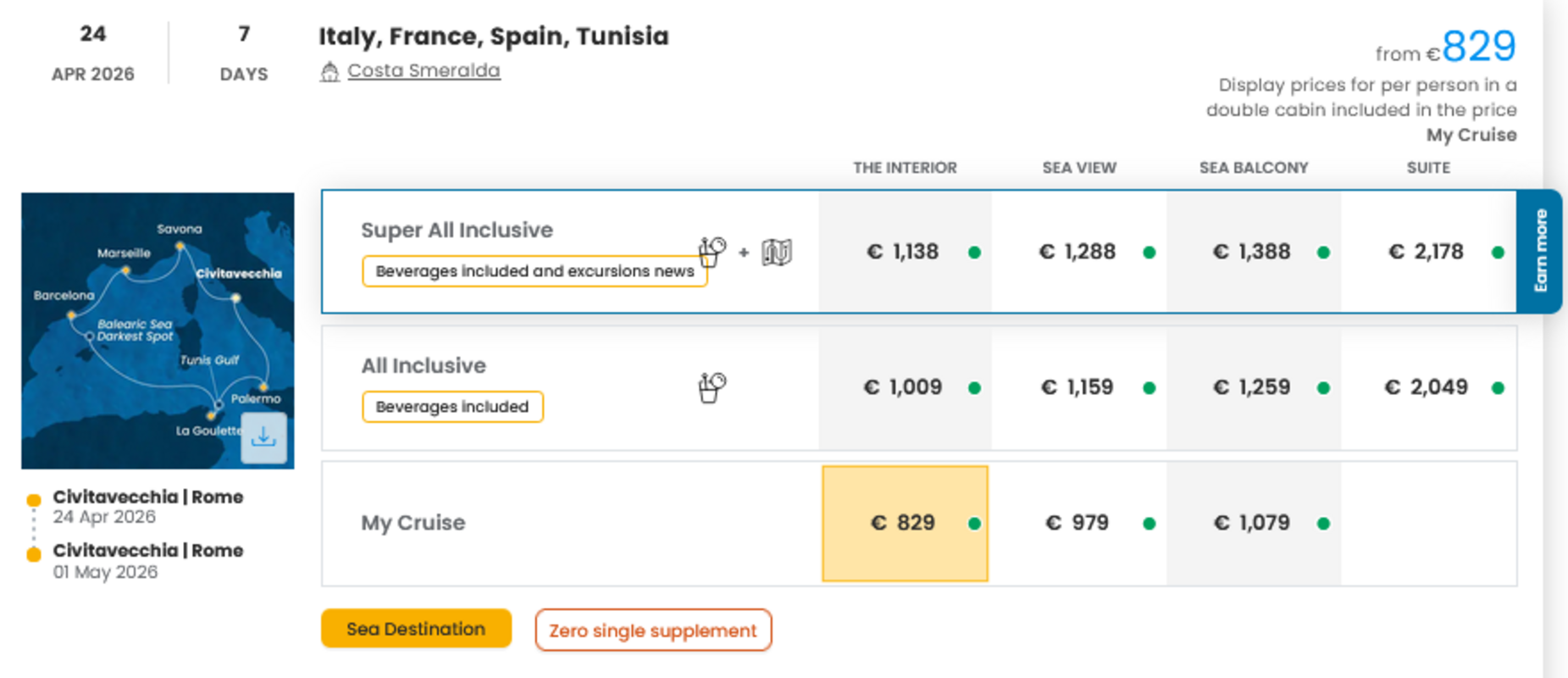Expand the Earn more side panel

(1543, 251)
